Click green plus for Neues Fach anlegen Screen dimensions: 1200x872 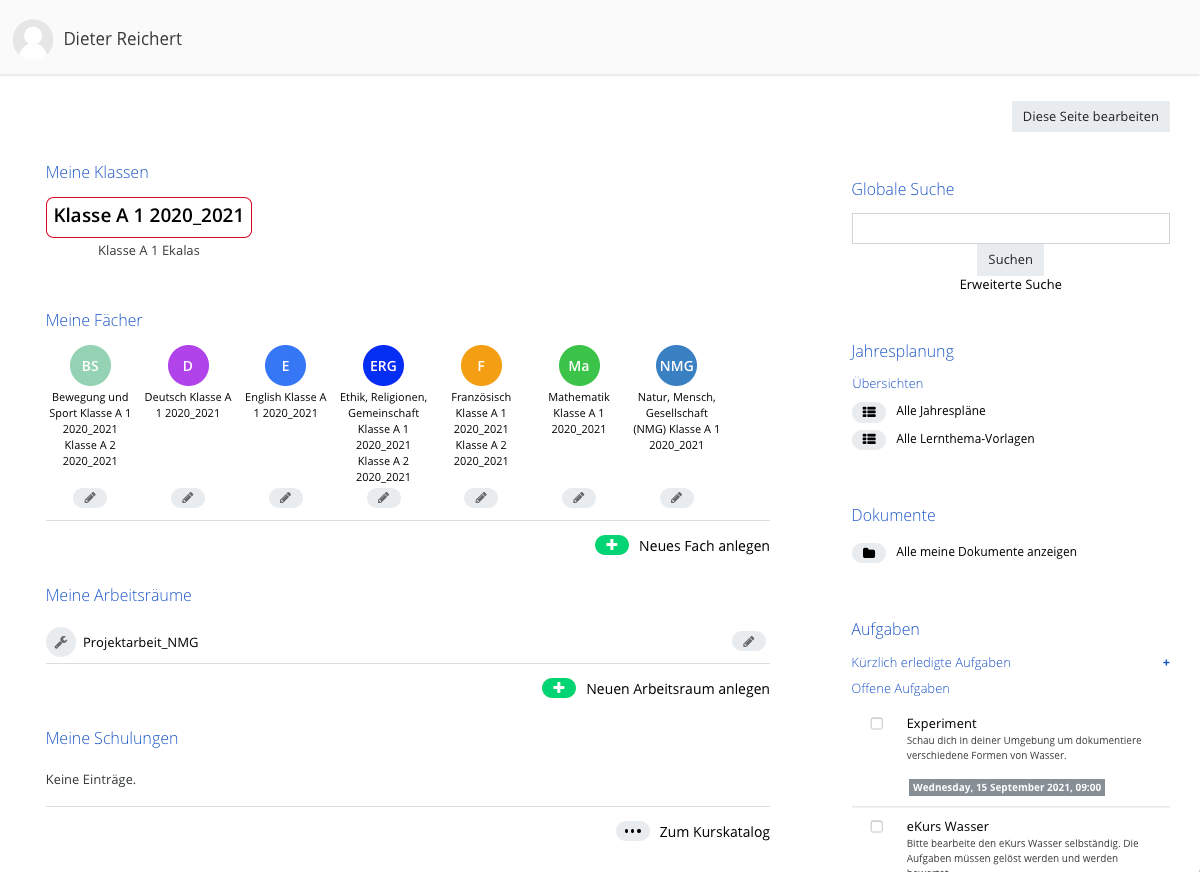tap(611, 545)
